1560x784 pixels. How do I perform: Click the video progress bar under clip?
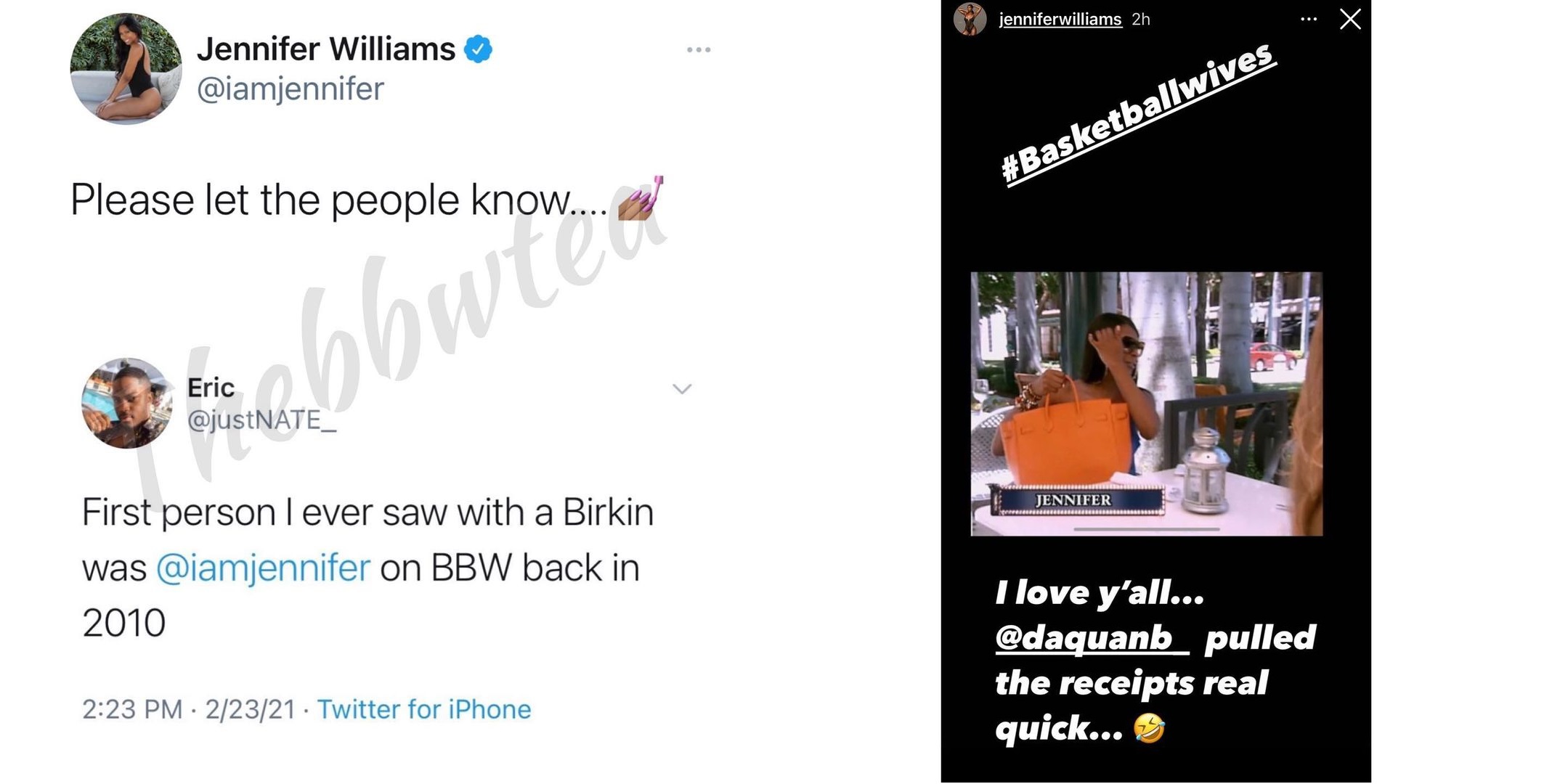click(x=1146, y=529)
